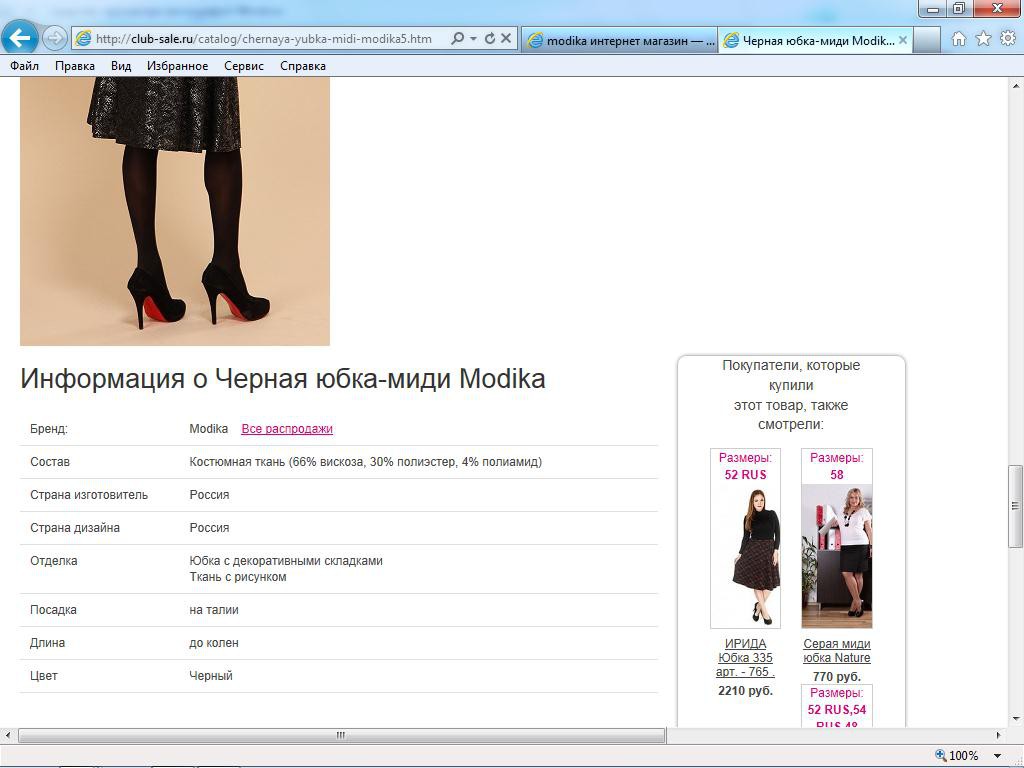The height and width of the screenshot is (768, 1024).
Task: Click the browser Back arrow button
Action: click(x=20, y=38)
